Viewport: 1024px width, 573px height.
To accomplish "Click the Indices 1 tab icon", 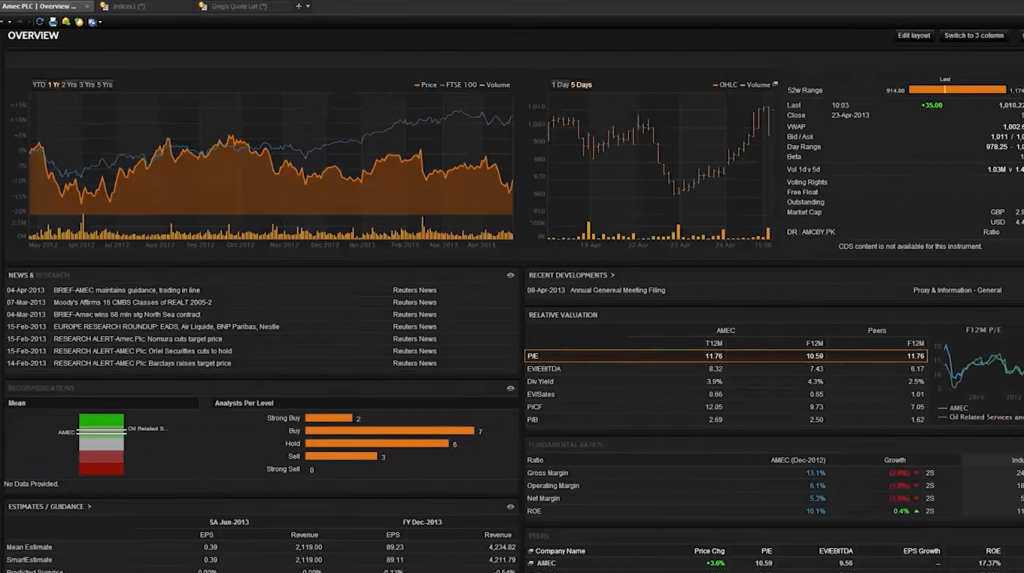I will click(105, 6).
